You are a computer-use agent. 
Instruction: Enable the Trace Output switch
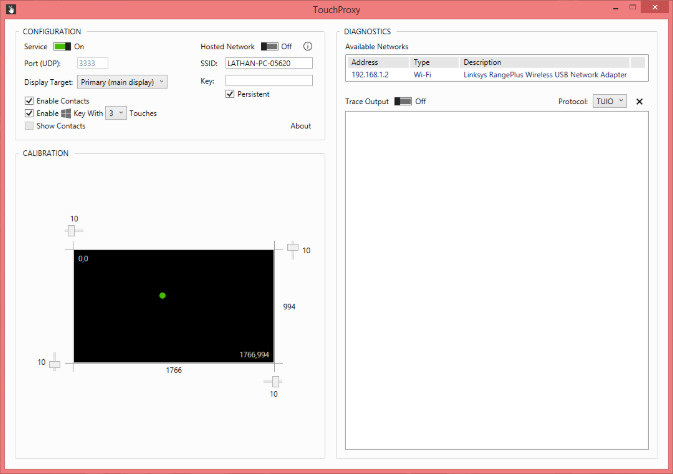click(x=403, y=101)
